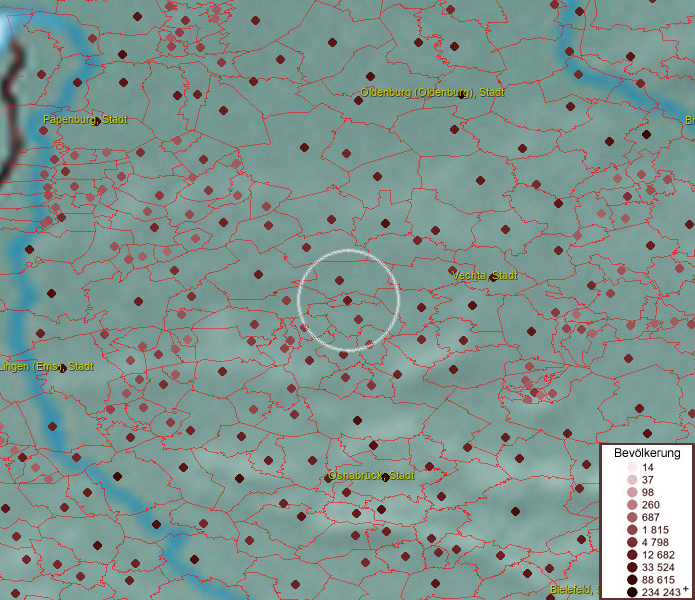Select the Papenburg, Stadt label
Viewport: 695px width, 600px height.
(85, 120)
